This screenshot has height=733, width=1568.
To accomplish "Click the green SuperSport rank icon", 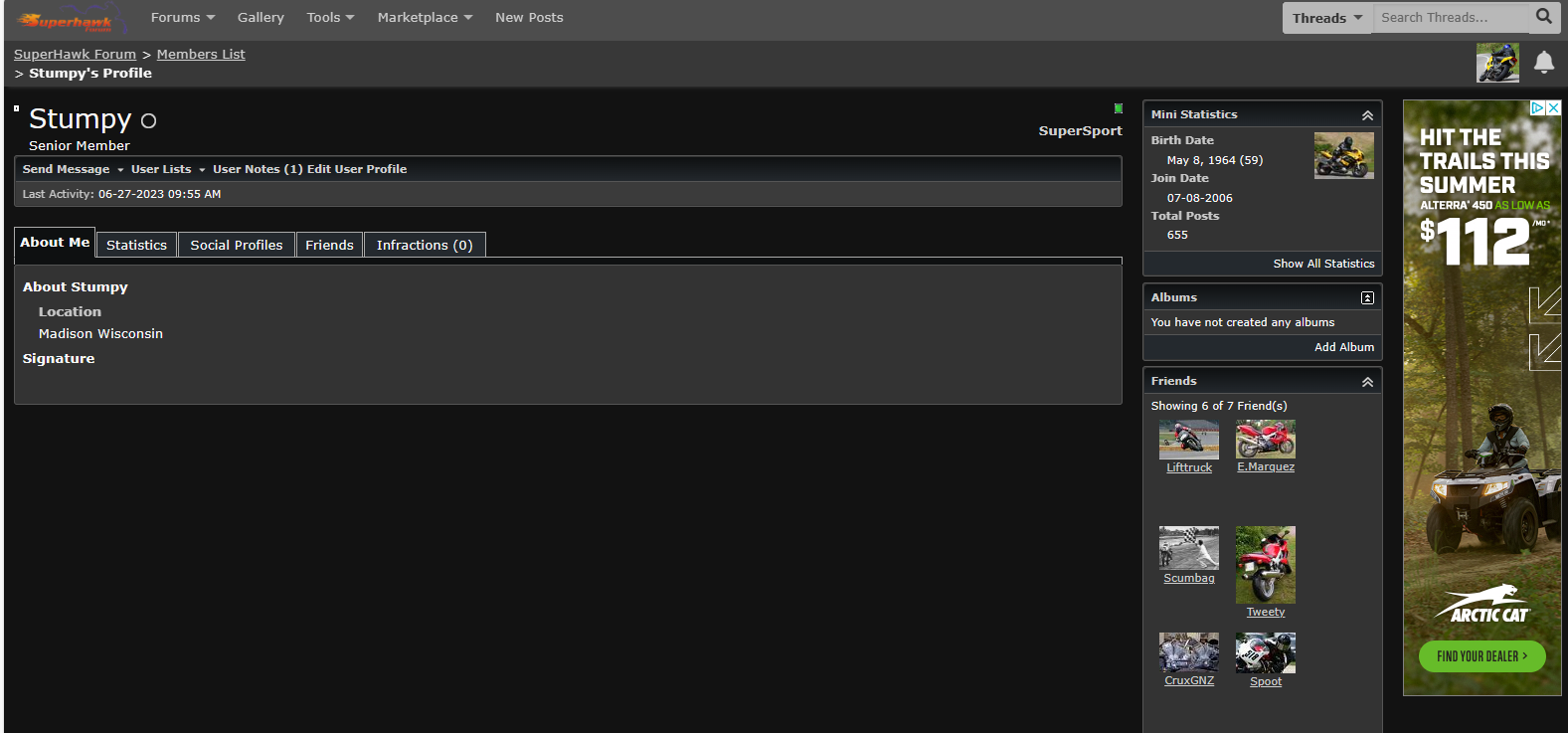I will pyautogui.click(x=1118, y=108).
